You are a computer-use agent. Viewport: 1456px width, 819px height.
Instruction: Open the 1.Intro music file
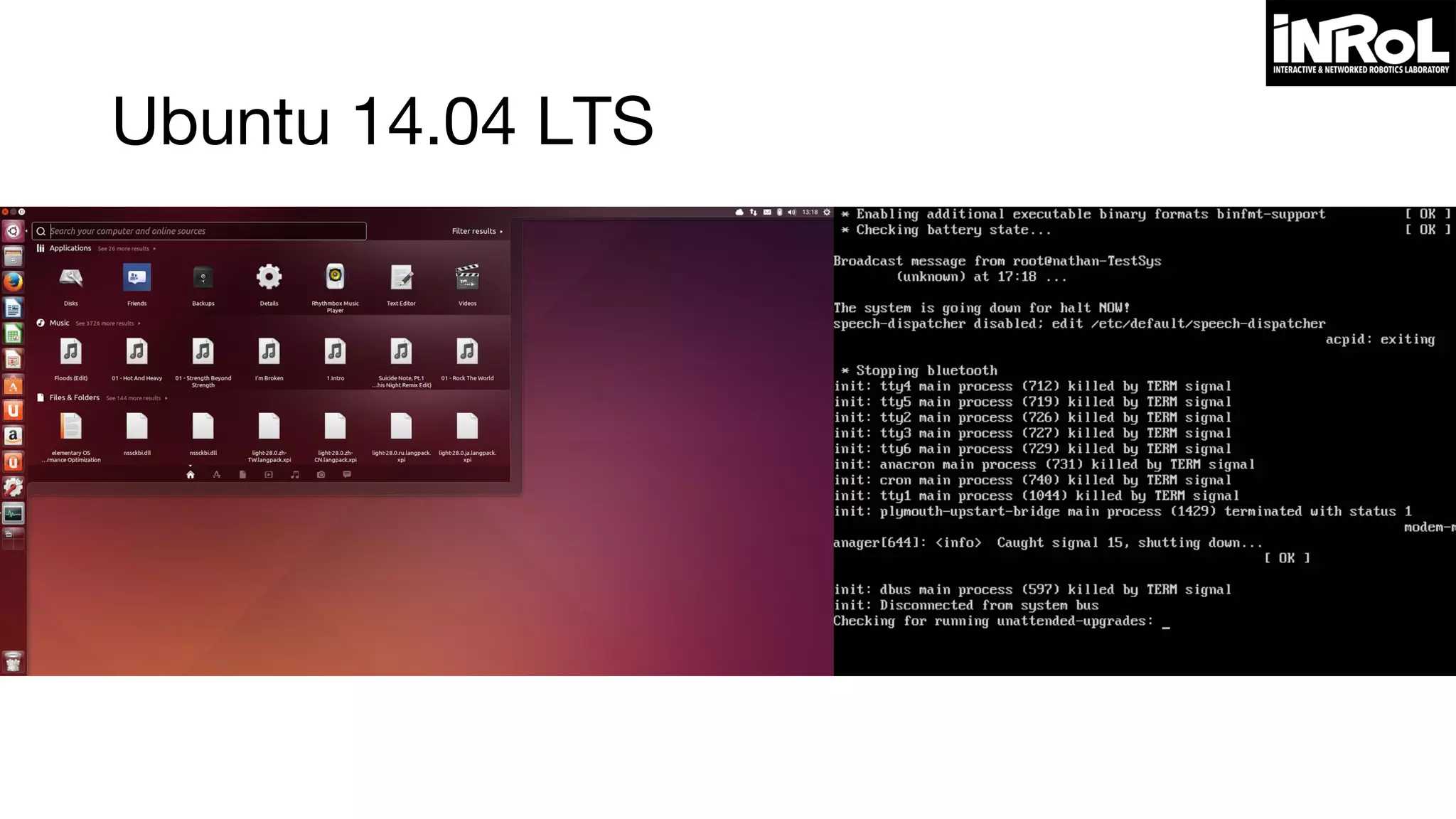[335, 360]
